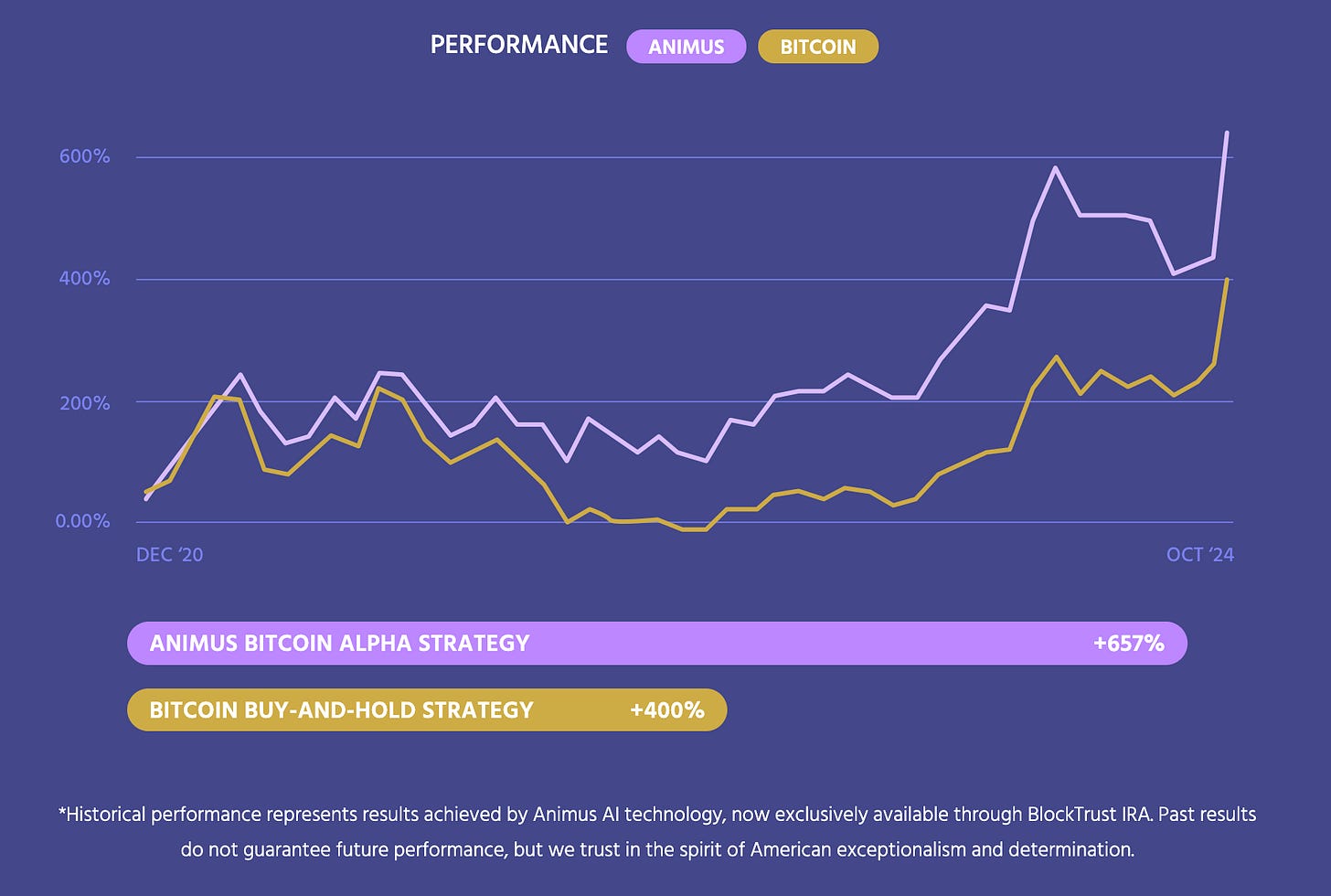
Task: Click the Animus line's final peak point
Action: [1227, 133]
